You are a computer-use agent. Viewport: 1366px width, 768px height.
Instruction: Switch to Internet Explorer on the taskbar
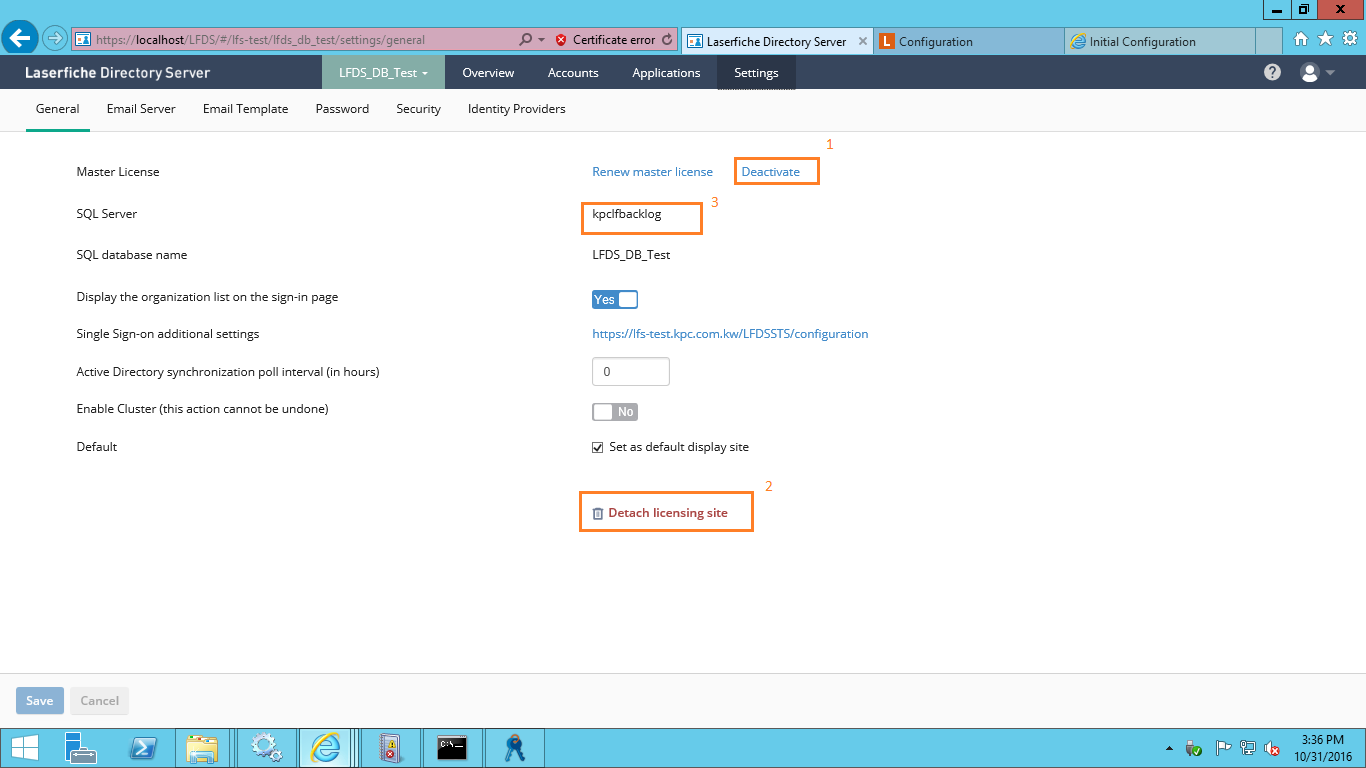click(x=326, y=747)
